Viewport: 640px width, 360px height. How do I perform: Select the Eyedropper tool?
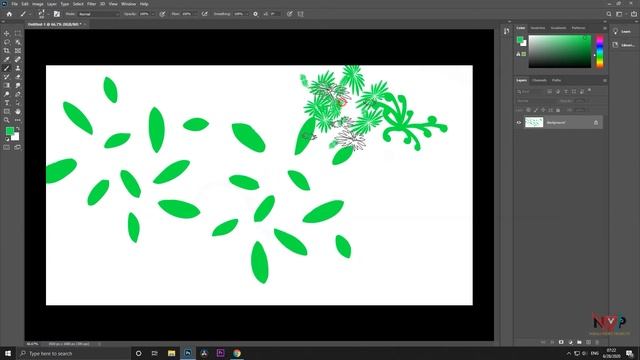coord(7,60)
